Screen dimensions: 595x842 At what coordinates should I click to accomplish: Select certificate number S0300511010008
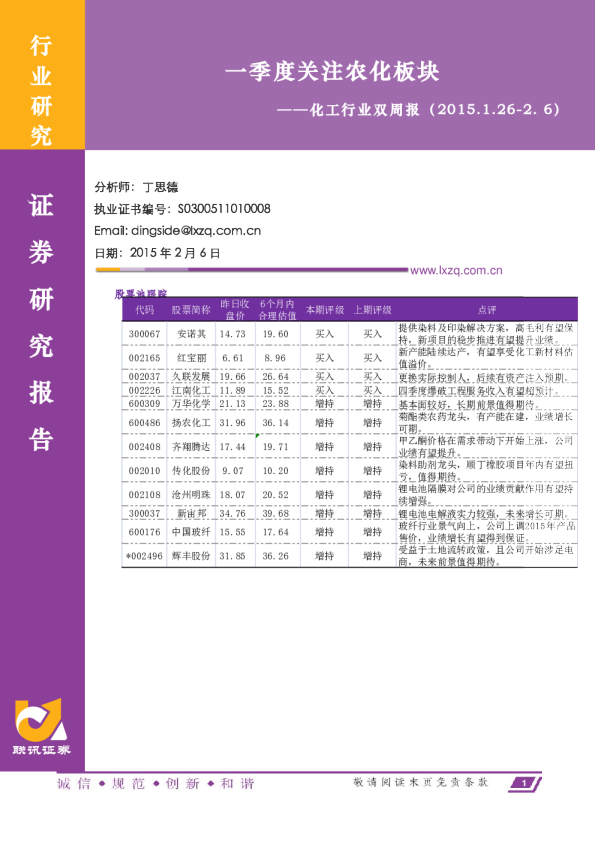[224, 209]
